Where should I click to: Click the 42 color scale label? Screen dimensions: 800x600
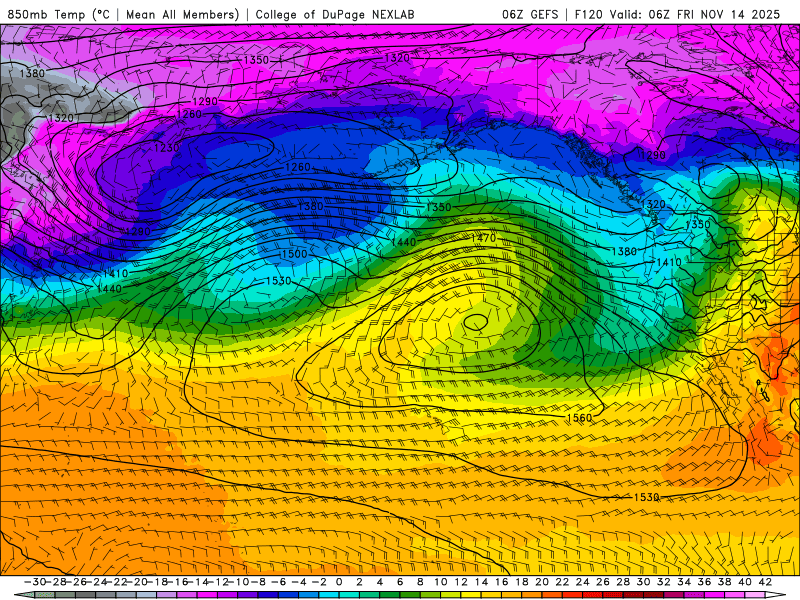[765, 582]
